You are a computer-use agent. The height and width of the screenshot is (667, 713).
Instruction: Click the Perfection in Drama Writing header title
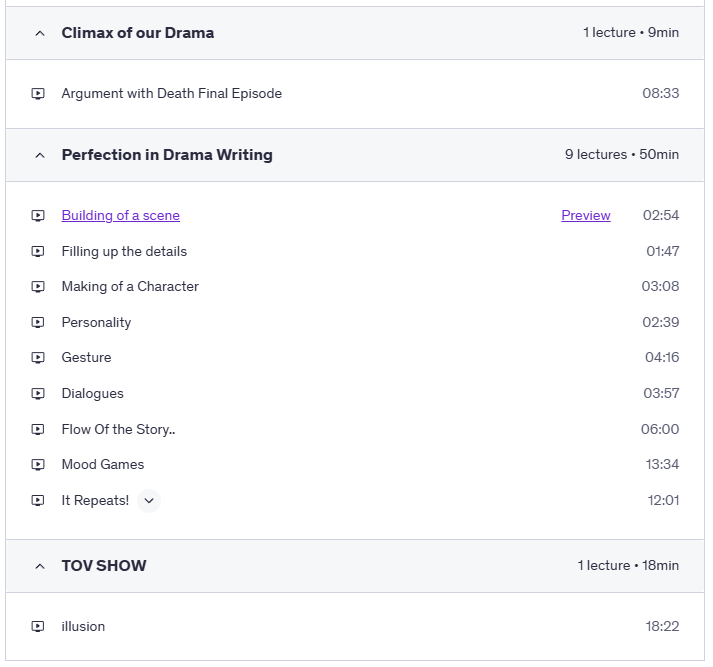pos(167,155)
